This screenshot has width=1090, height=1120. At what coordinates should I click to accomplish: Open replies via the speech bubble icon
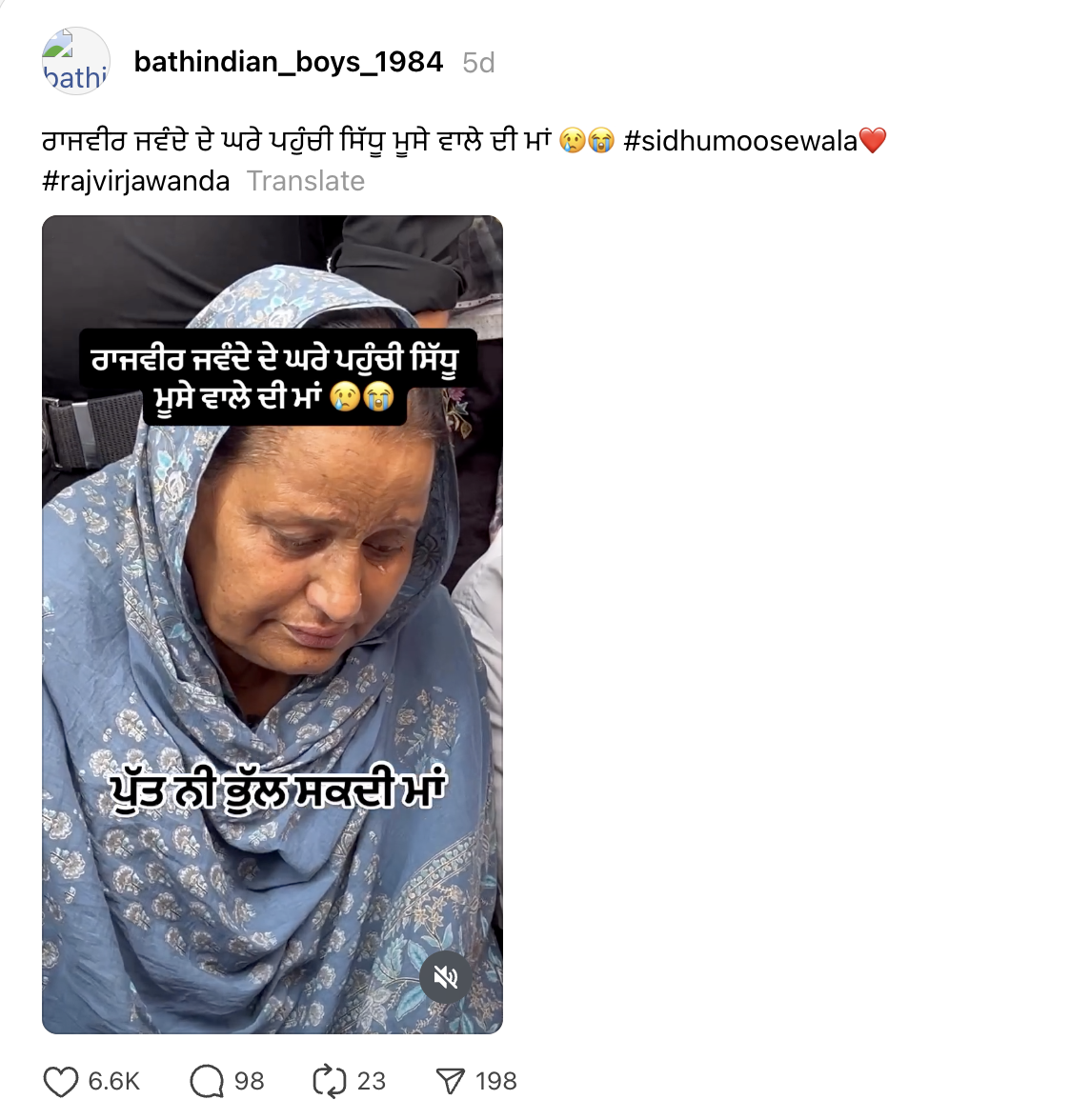207,1081
